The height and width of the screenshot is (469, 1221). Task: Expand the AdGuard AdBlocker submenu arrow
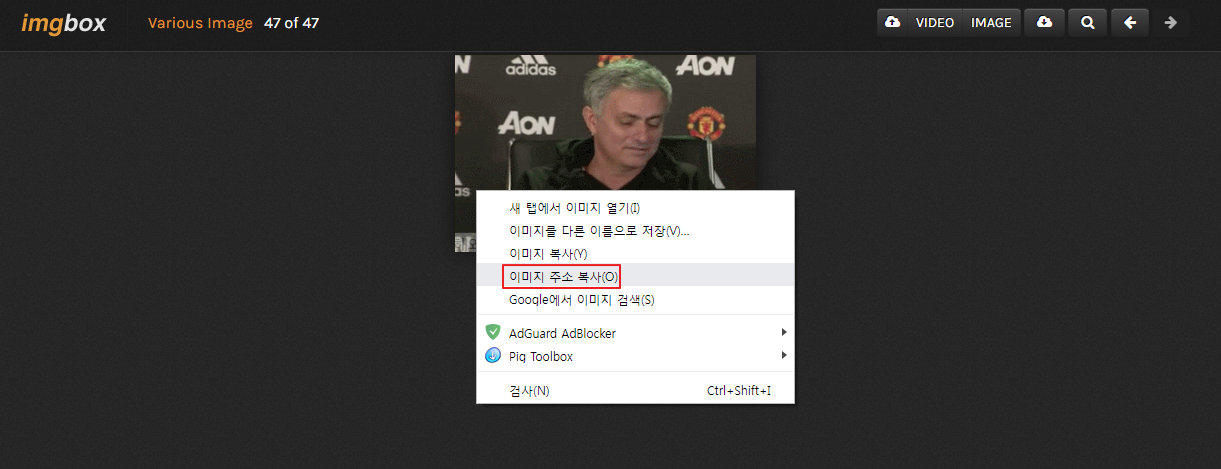click(784, 332)
